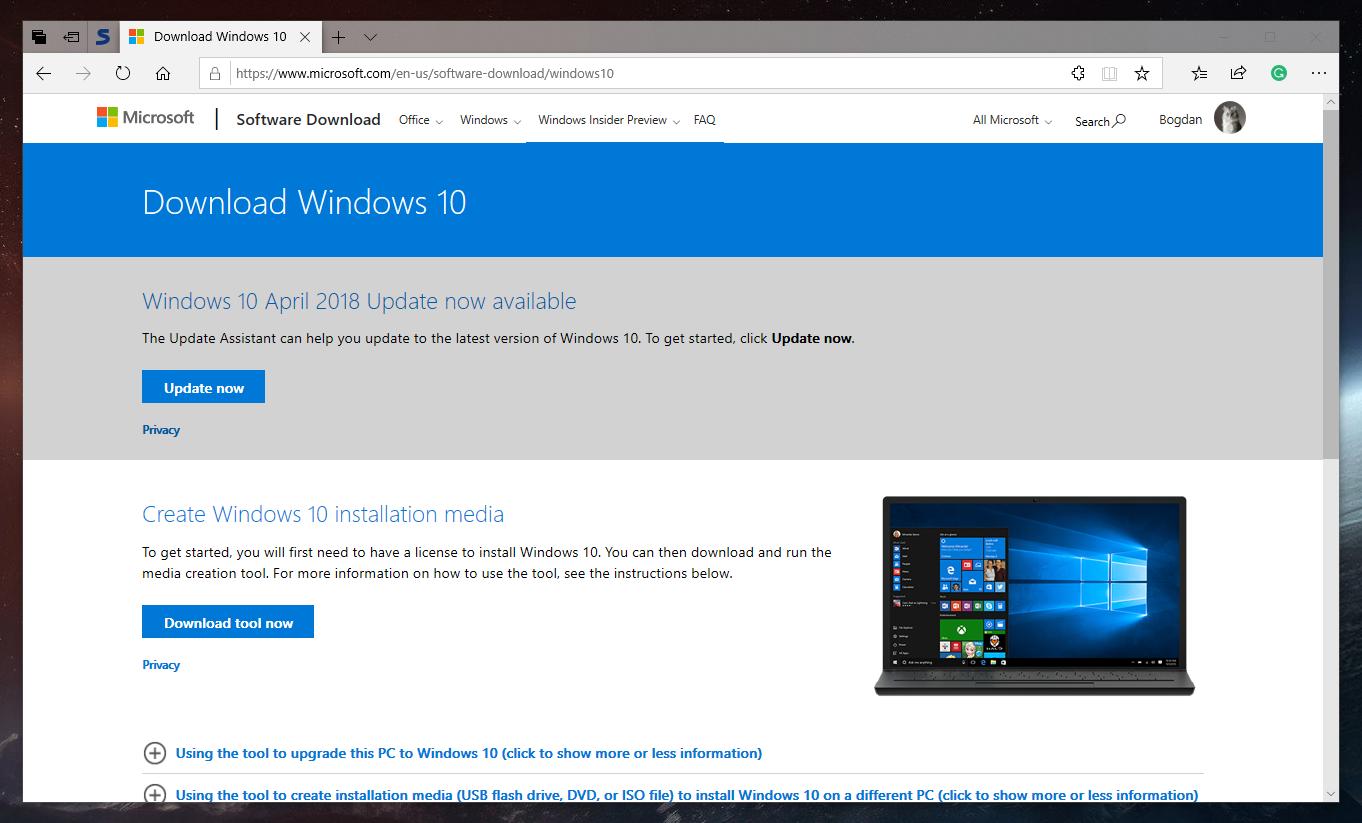This screenshot has height=823, width=1362.
Task: Click the Microsoft logo
Action: [x=145, y=118]
